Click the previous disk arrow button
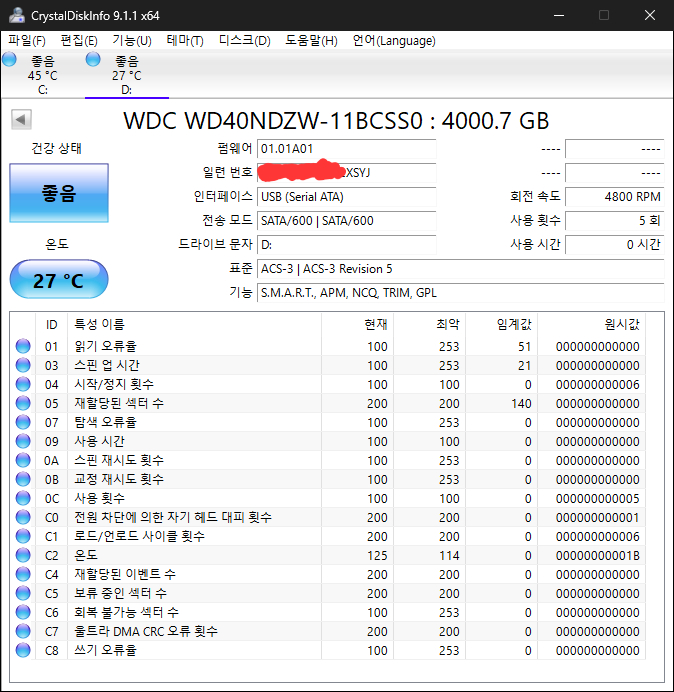Screen dimensions: 674x692 tap(21, 120)
